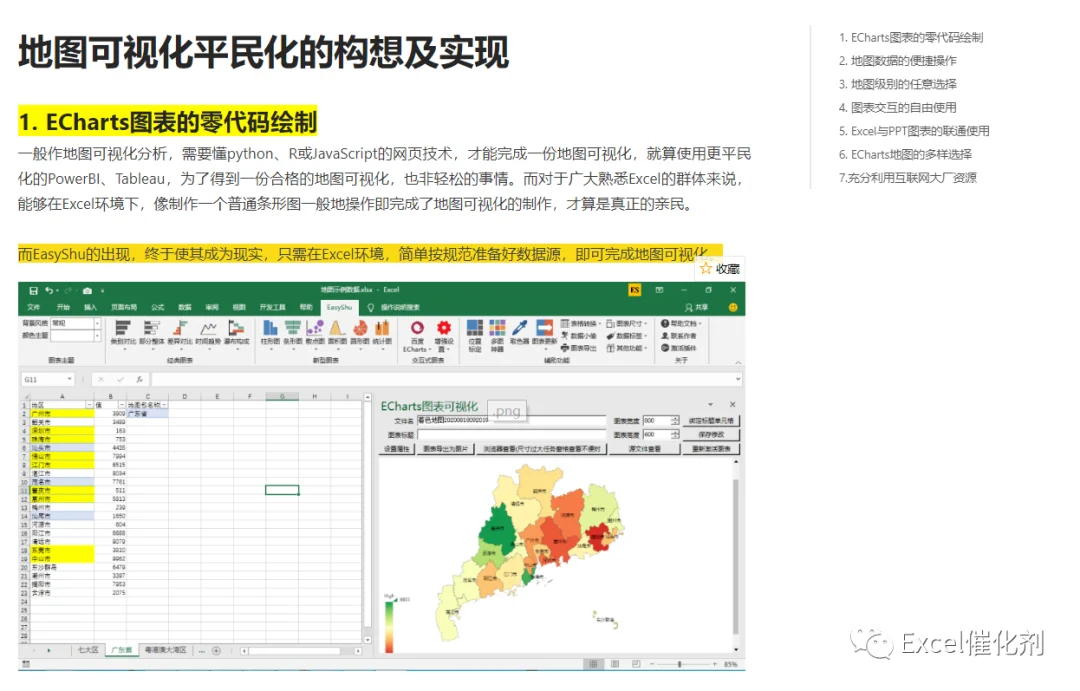Increase the 图表宽度 spinner value
1080x691 pixels.
coord(675,418)
